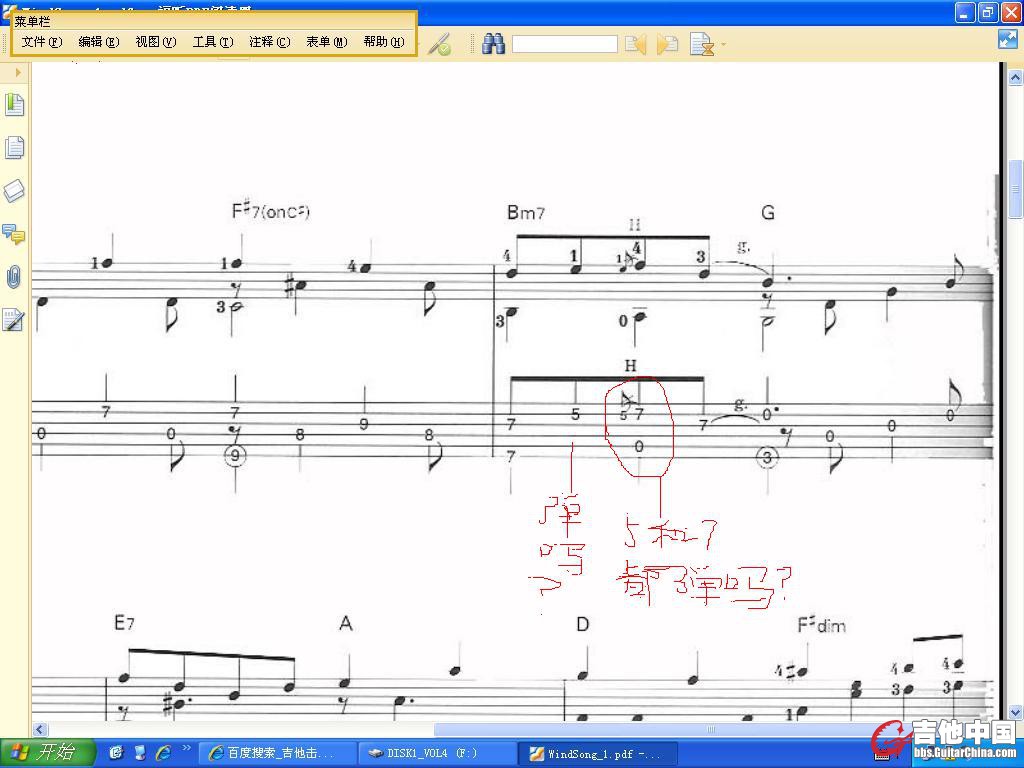1024x768 pixels.
Task: Click the D chord label
Action: pos(583,624)
